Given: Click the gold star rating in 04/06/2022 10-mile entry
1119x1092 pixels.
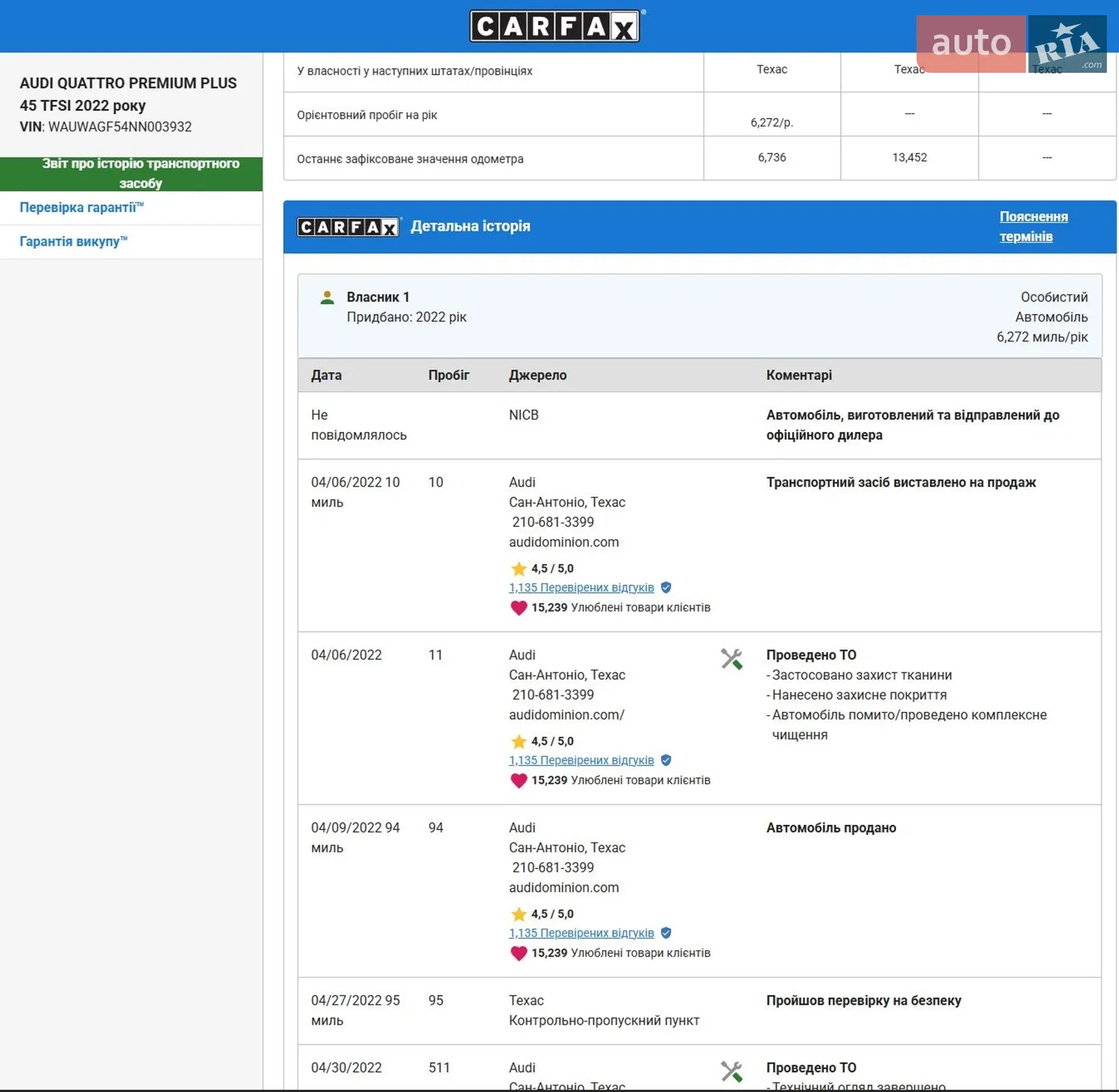Looking at the screenshot, I should point(519,568).
